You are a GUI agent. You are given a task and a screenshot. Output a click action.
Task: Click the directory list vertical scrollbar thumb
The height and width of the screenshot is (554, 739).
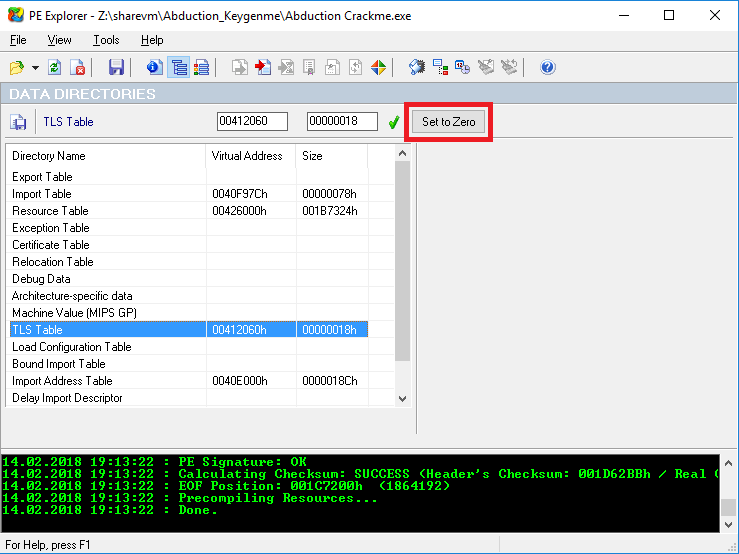coord(402,261)
